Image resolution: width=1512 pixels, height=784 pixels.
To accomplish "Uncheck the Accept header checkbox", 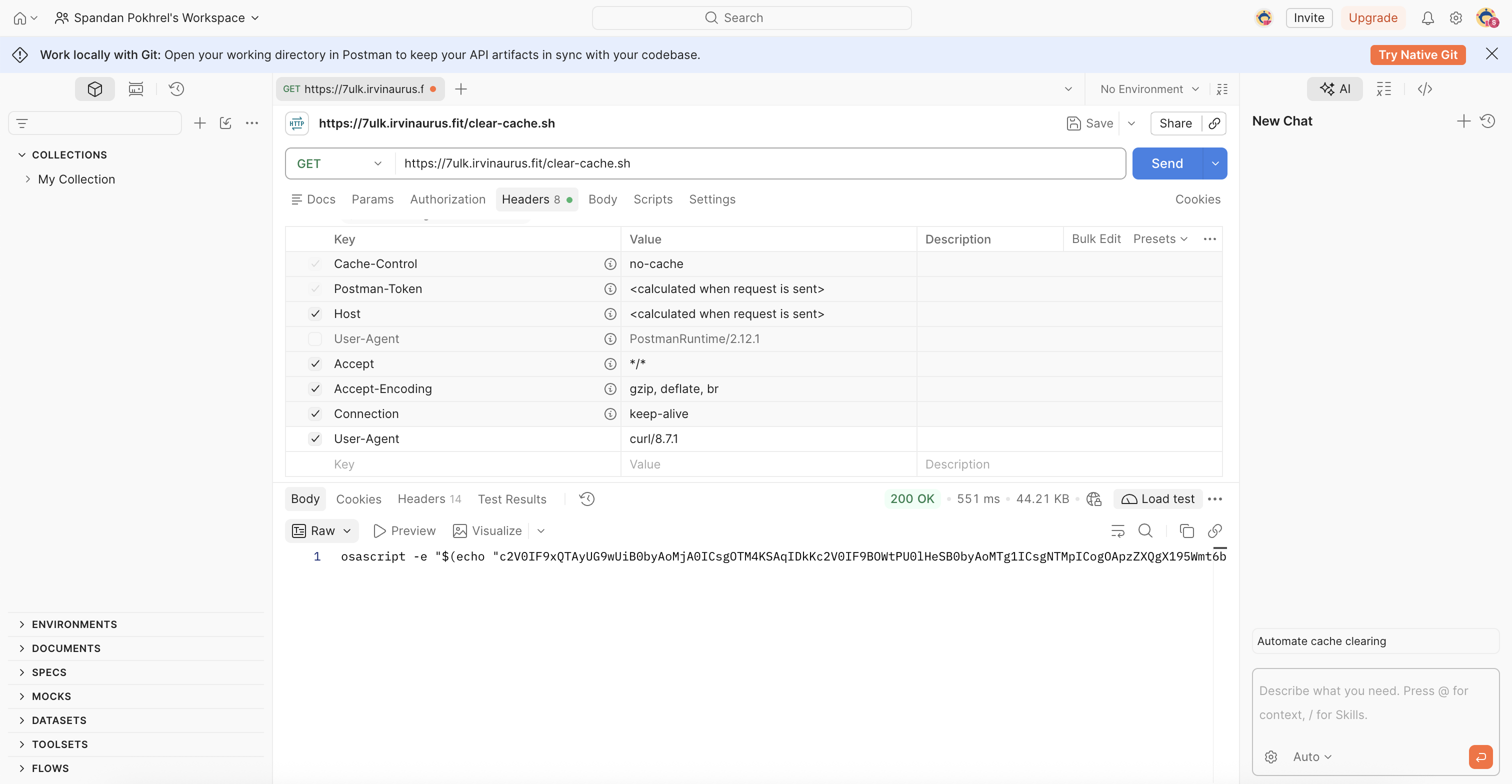I will pos(315,364).
